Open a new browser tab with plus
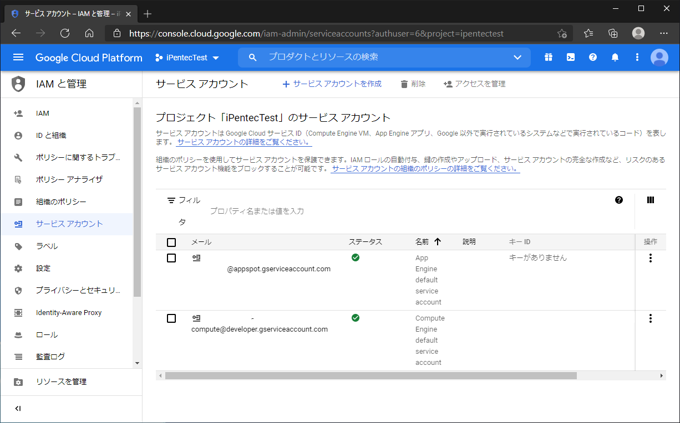Image resolution: width=680 pixels, height=423 pixels. 147,14
